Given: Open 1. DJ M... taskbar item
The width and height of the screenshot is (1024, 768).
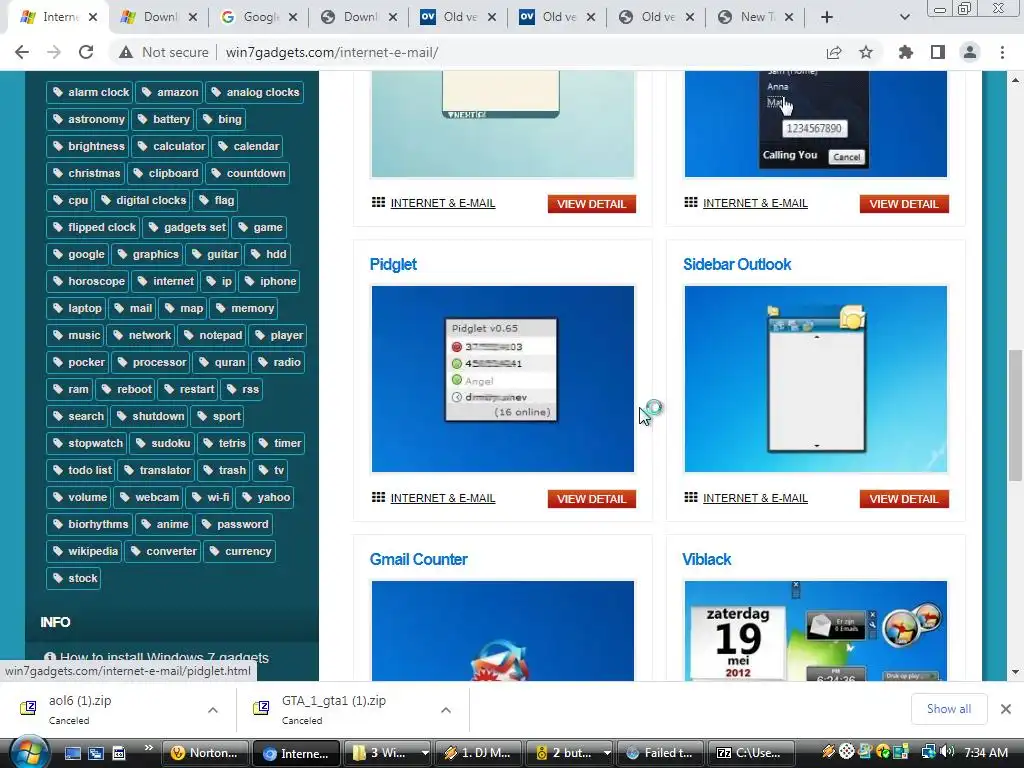Looking at the screenshot, I should coord(477,753).
